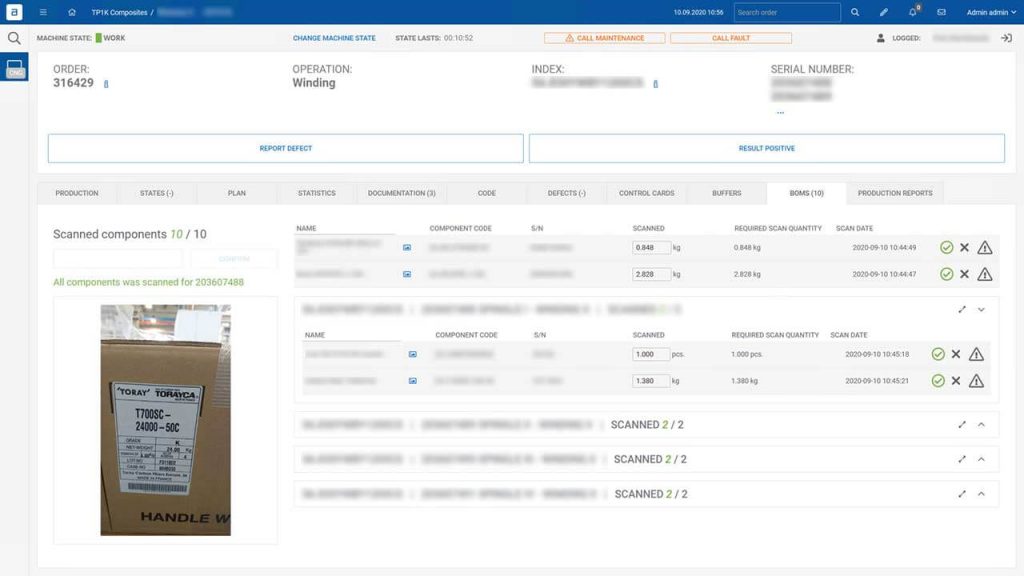Viewport: 1024px width, 576px height.
Task: Click the app logo in top-left corner
Action: tap(14, 12)
